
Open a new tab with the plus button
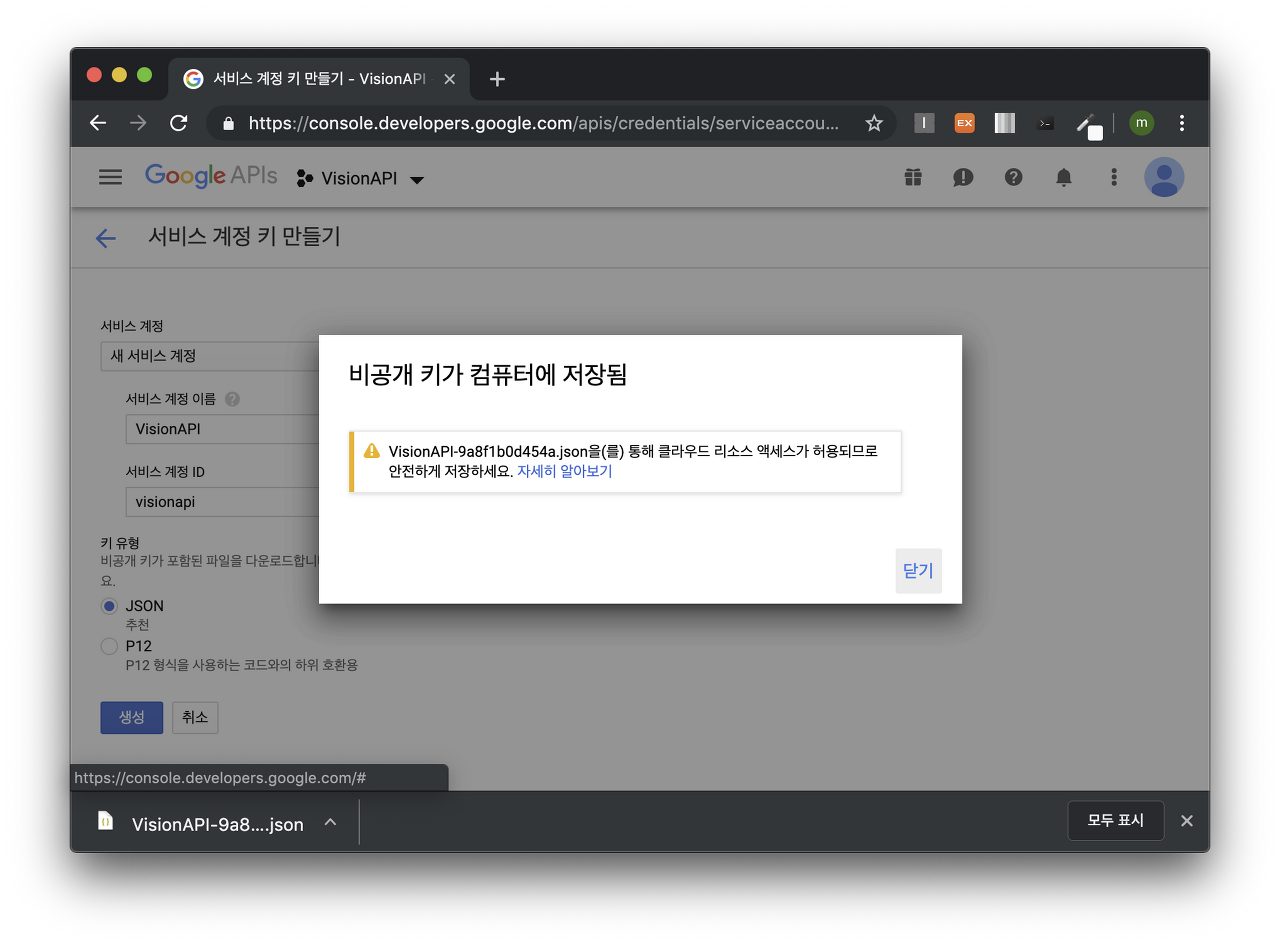tap(497, 79)
